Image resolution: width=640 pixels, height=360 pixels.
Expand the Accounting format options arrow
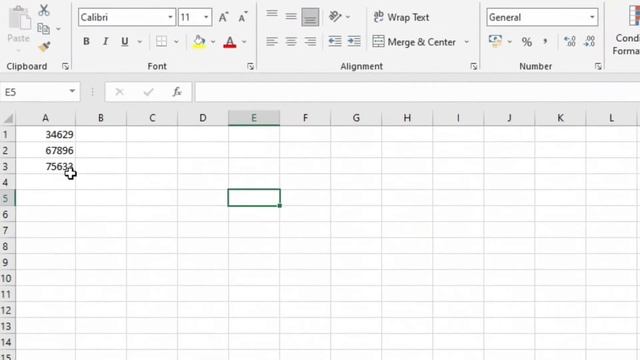tap(509, 42)
